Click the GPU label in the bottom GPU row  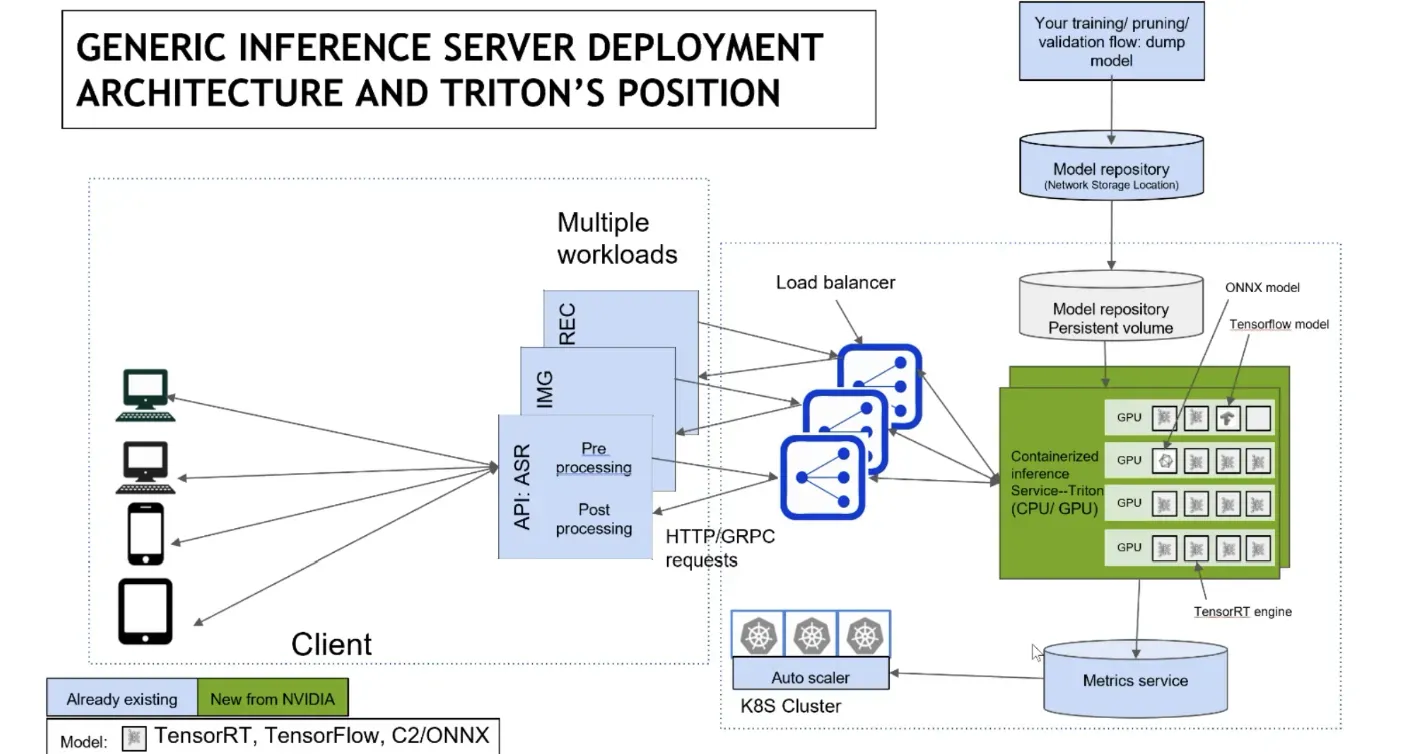pyautogui.click(x=1129, y=547)
